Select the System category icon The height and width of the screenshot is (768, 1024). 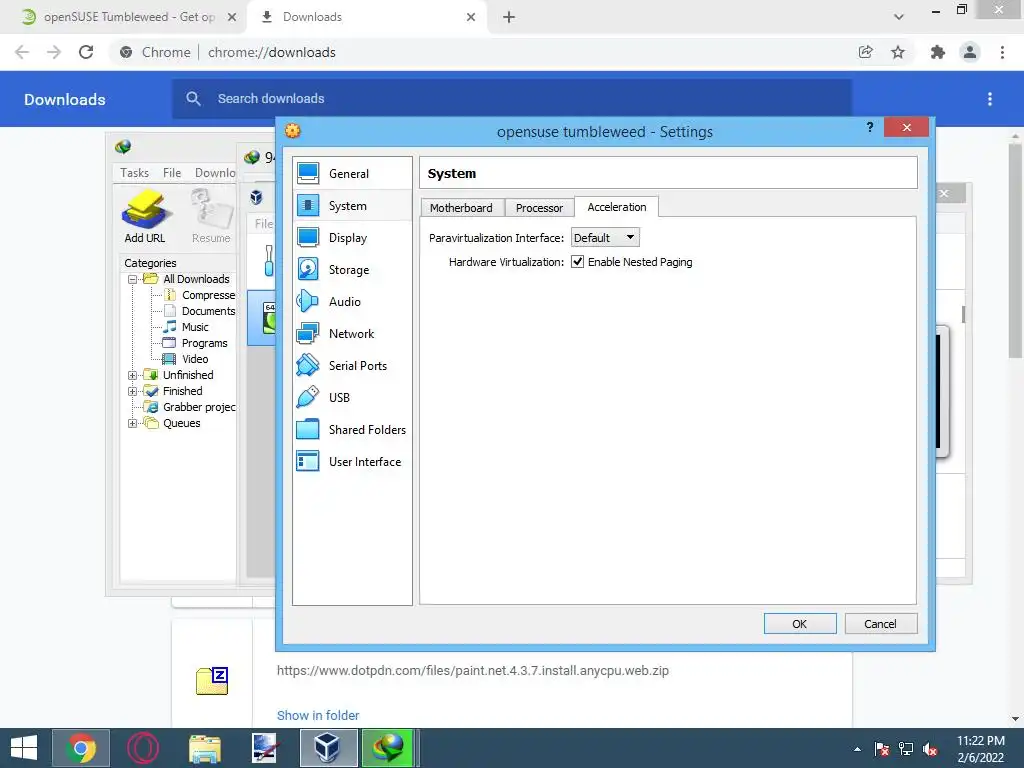point(308,205)
